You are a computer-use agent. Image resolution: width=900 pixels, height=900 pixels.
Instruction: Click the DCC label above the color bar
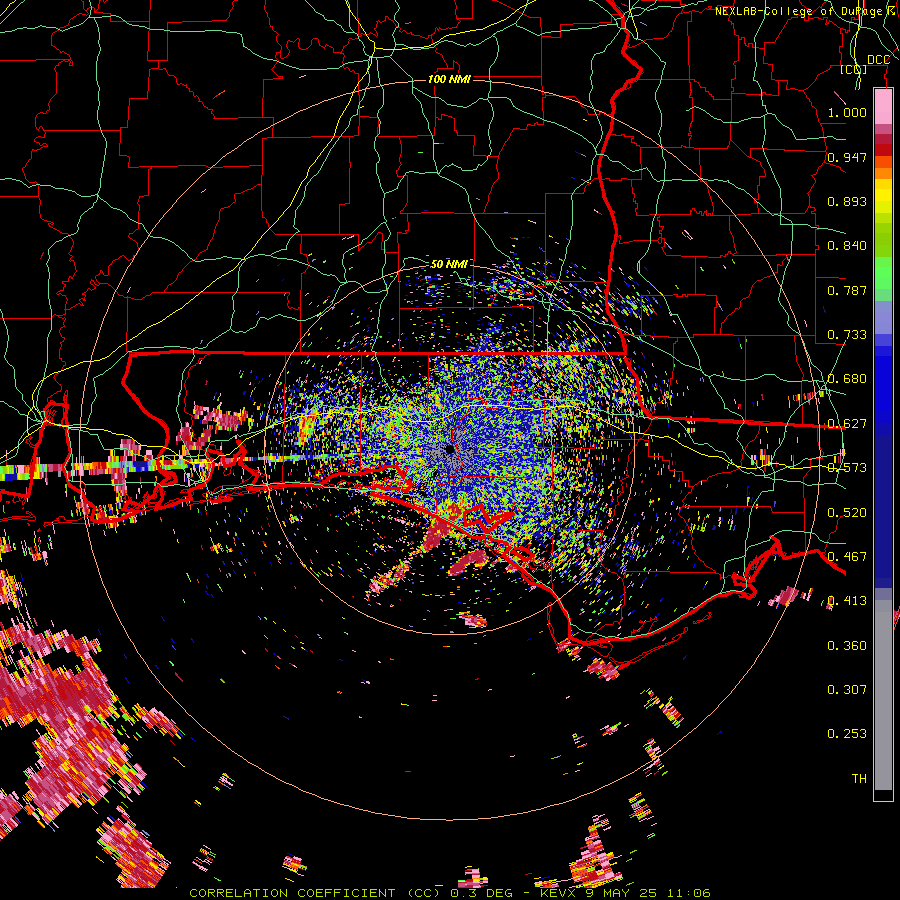click(878, 60)
